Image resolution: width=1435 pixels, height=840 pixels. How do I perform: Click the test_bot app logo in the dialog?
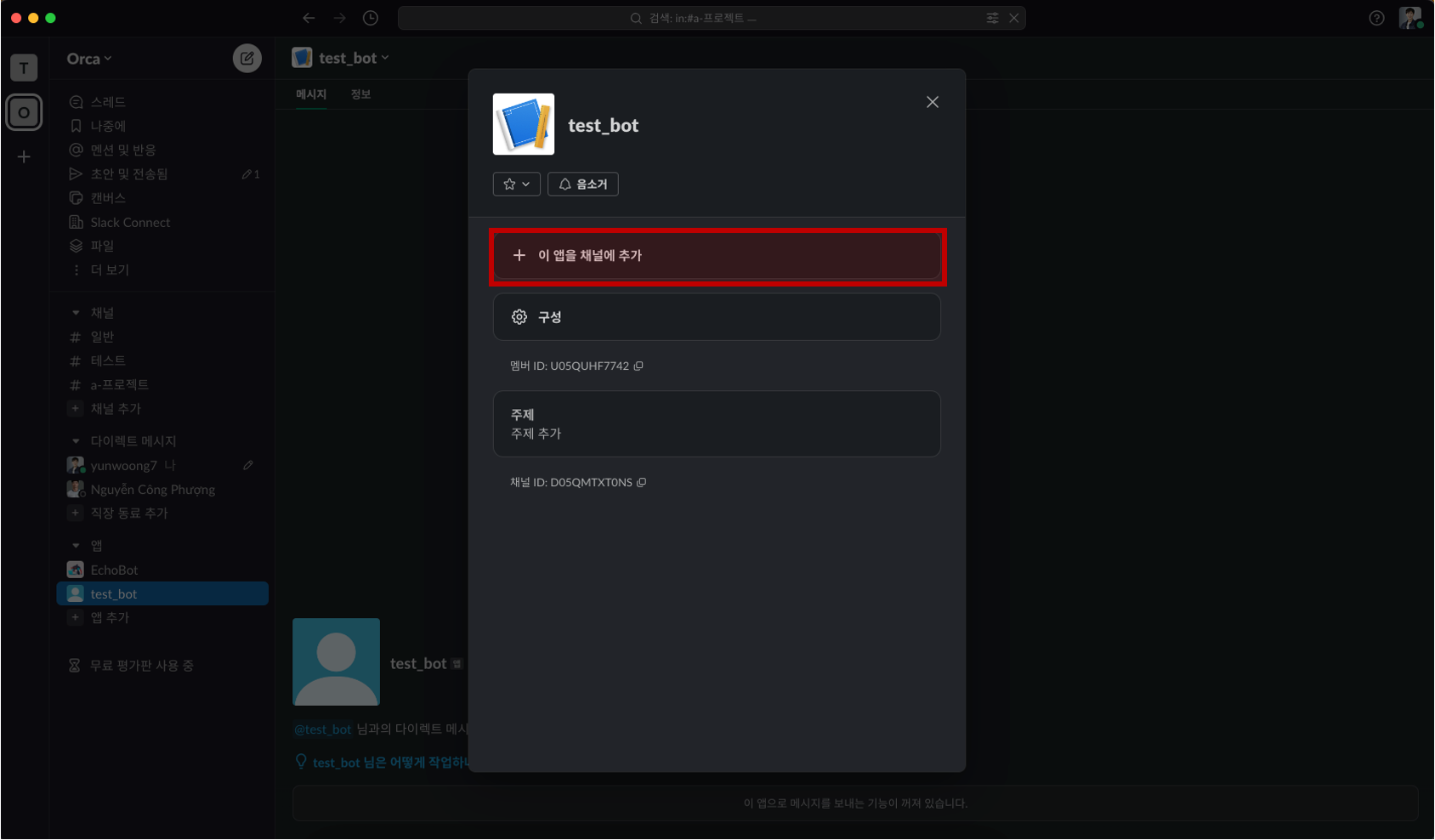pos(524,124)
